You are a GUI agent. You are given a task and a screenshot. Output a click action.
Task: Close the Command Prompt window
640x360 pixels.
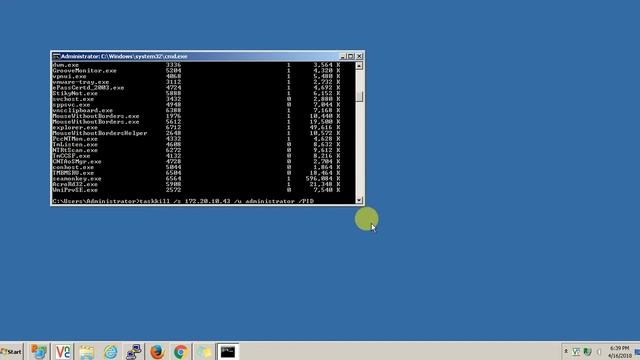click(359, 56)
